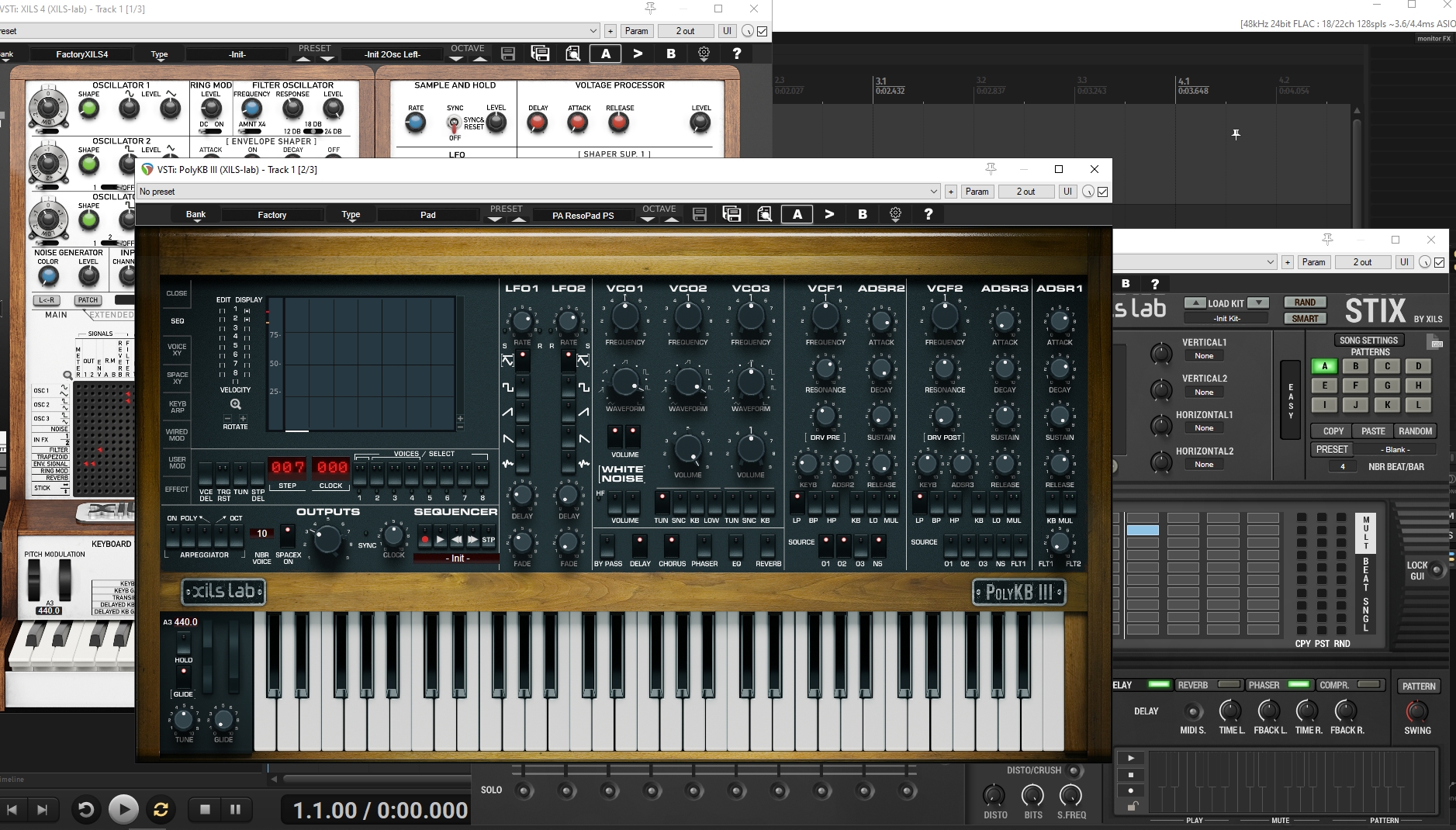
Task: Click the XILS 4 save preset icon
Action: point(508,54)
